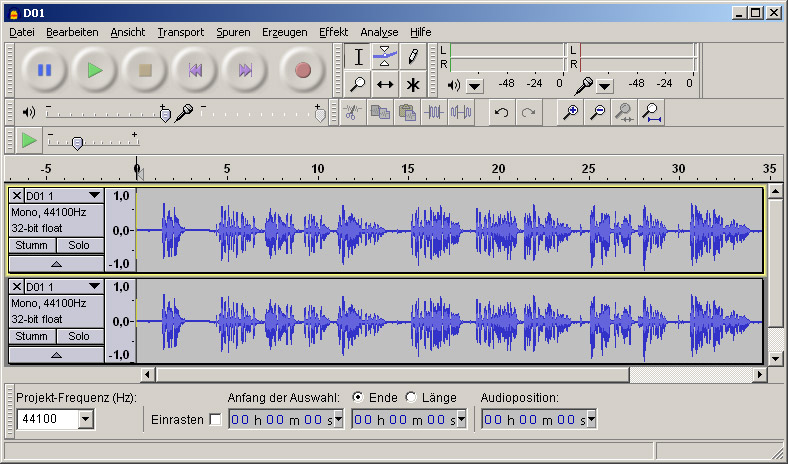788x464 pixels.
Task: Click the playback speed slider handle
Action: (x=77, y=144)
